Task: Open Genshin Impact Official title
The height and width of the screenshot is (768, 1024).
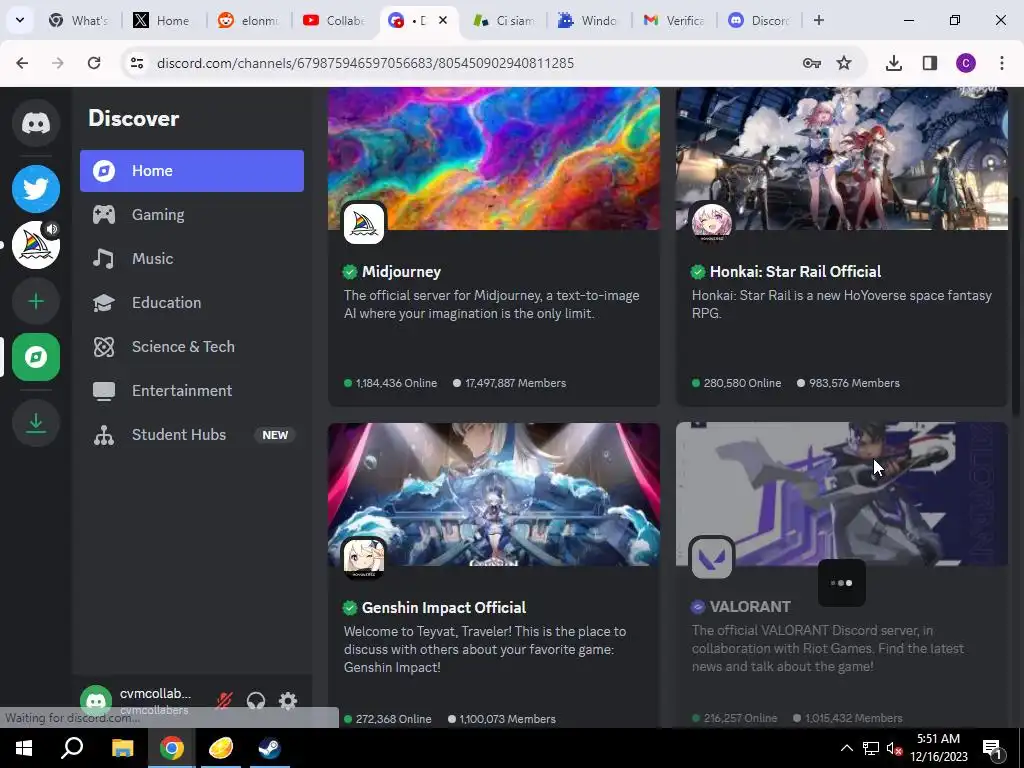Action: pyautogui.click(x=444, y=608)
